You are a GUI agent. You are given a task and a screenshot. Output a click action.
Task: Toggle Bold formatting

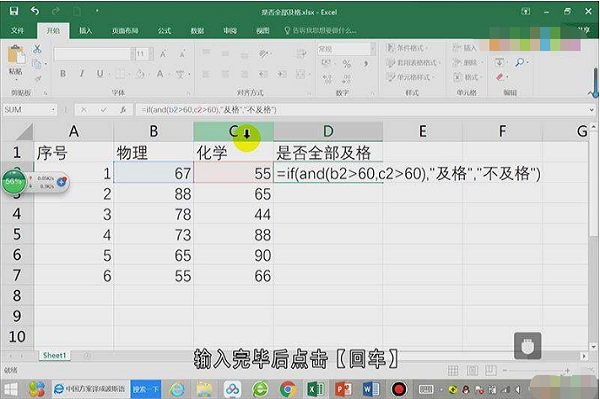63,73
